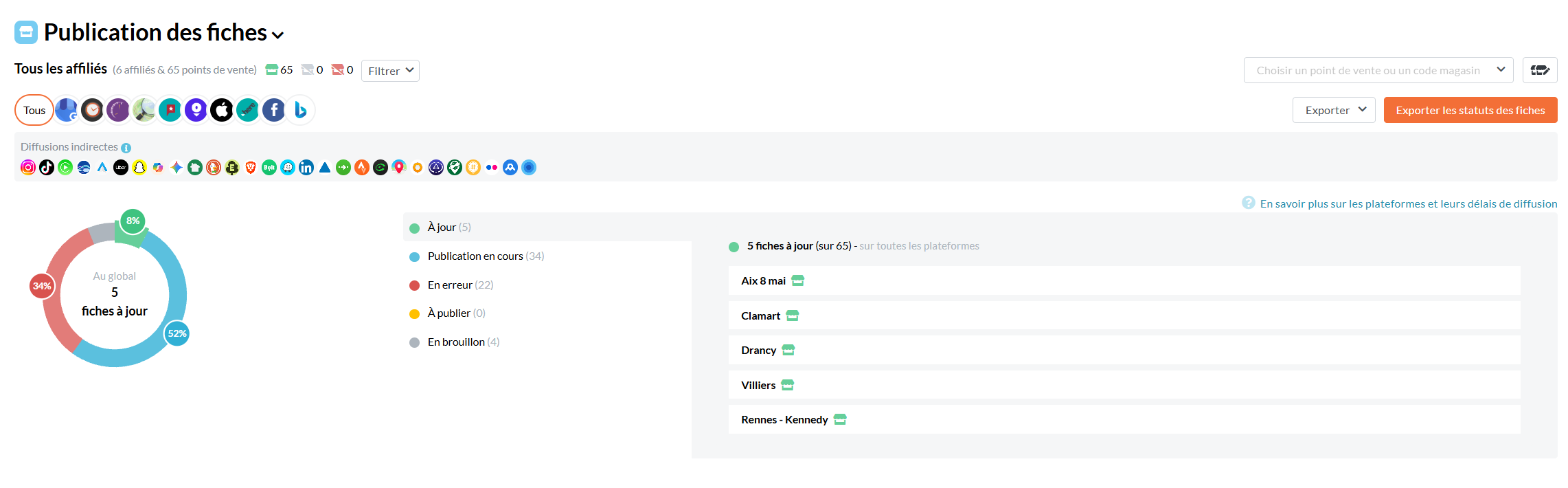Select the Tous platform filter
The height and width of the screenshot is (488, 1568).
[34, 110]
